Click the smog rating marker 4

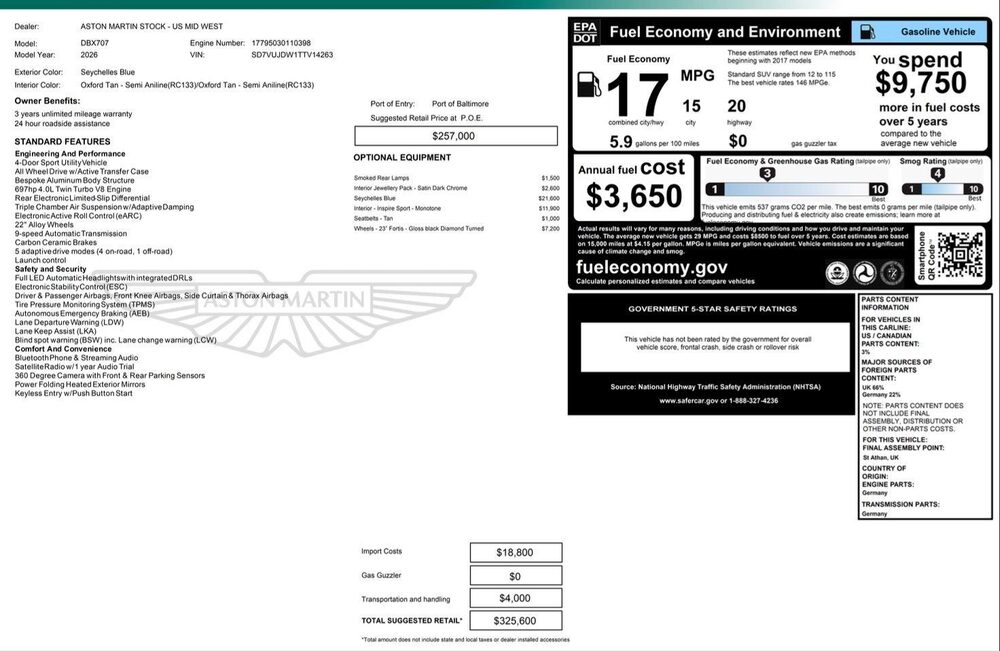click(x=937, y=174)
